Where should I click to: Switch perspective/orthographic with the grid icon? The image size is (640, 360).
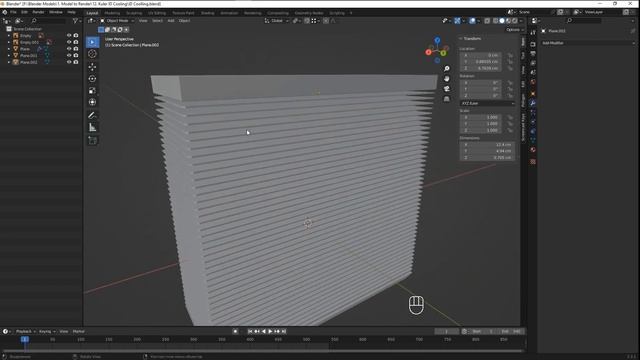click(447, 99)
